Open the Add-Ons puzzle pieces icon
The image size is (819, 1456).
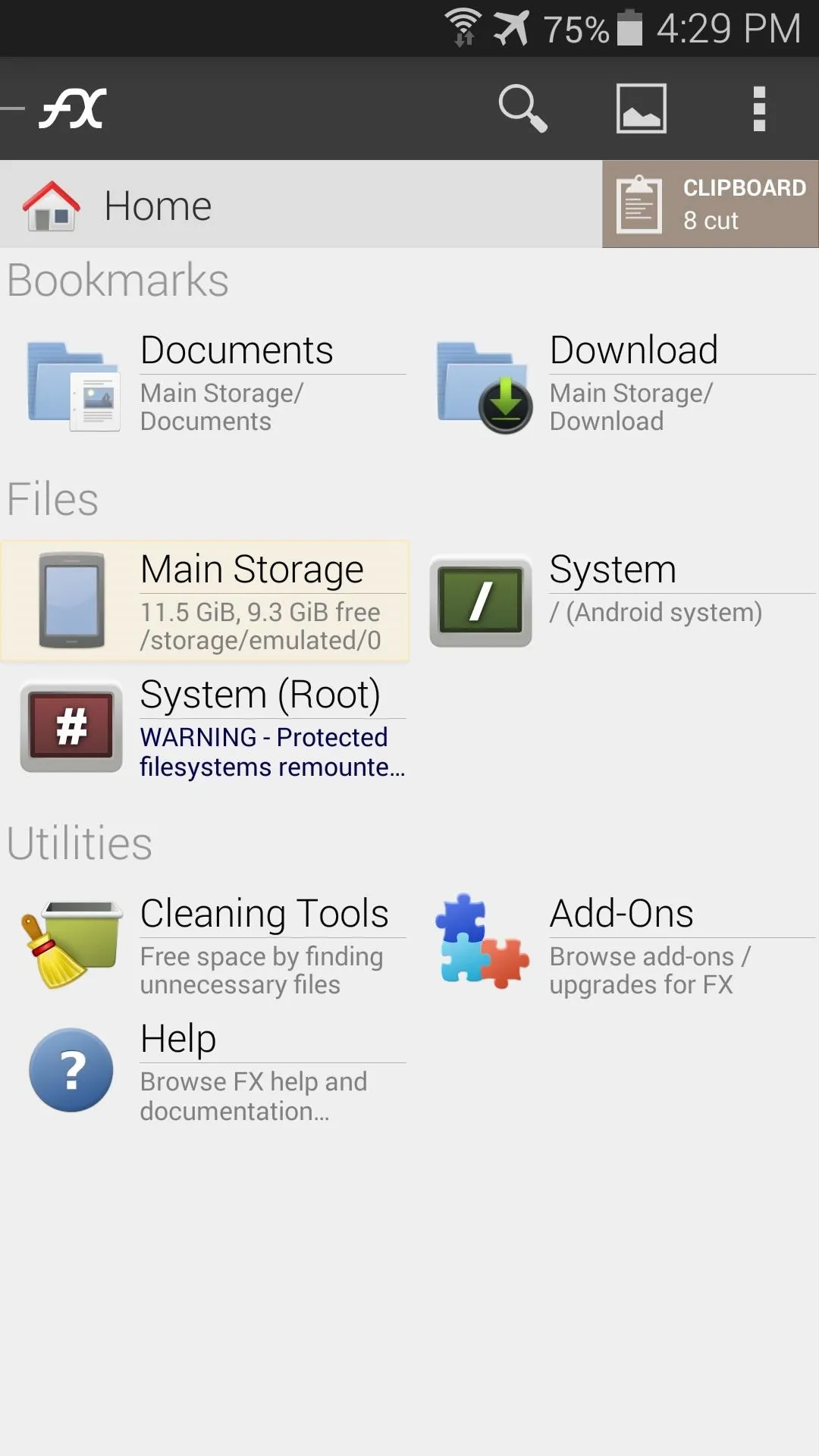[x=482, y=940]
